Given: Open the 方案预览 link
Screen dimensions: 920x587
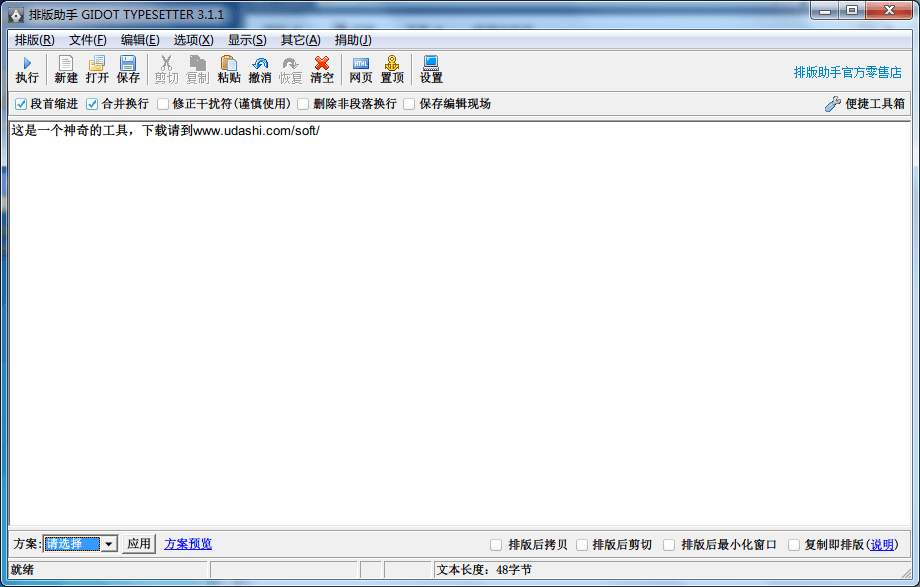Looking at the screenshot, I should click(x=188, y=544).
